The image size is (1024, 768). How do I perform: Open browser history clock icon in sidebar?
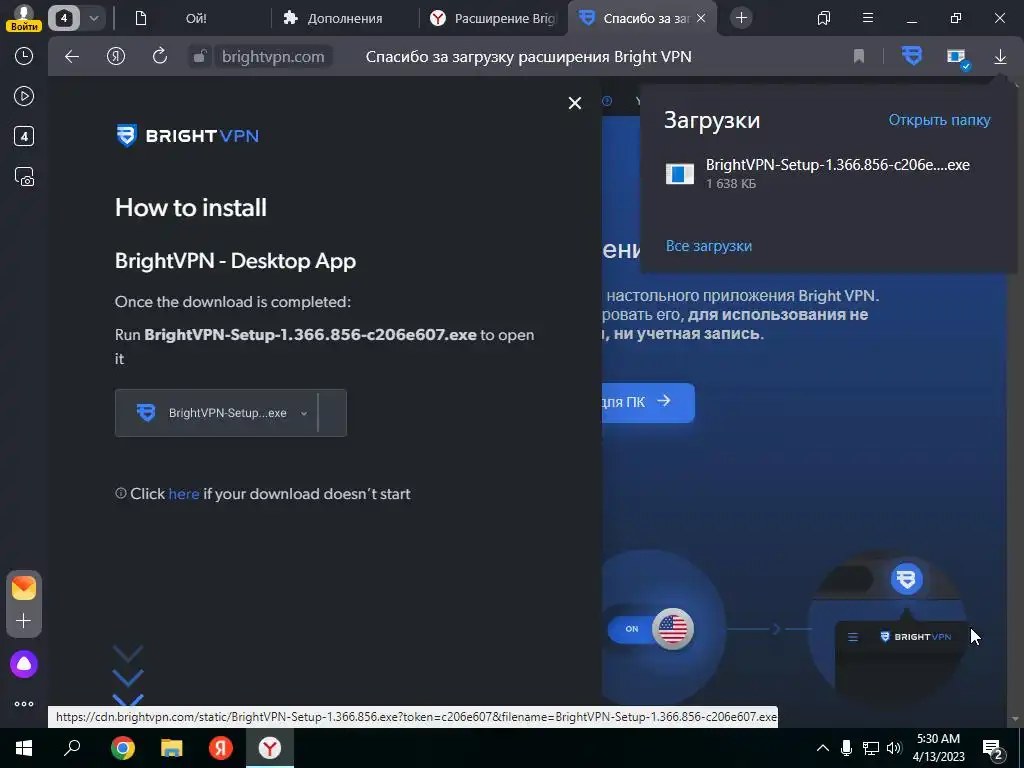point(24,56)
